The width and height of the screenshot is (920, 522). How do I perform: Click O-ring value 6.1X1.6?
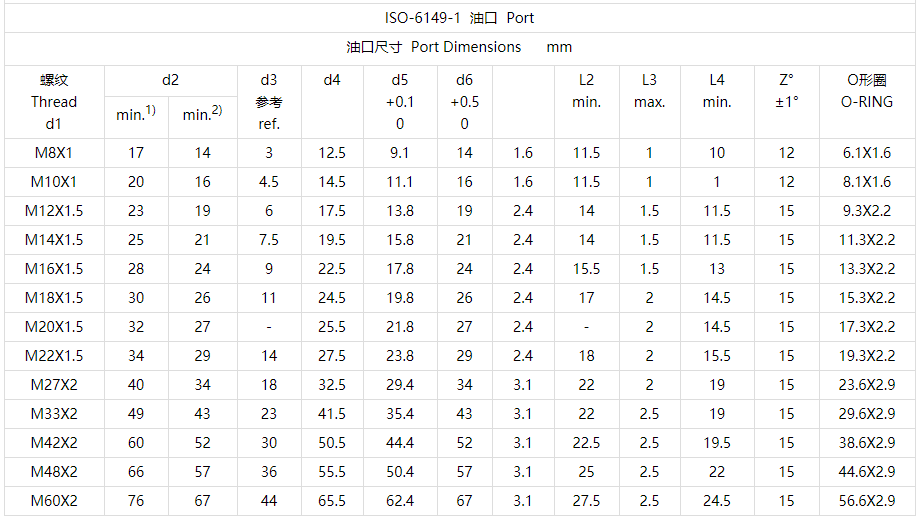pos(867,153)
